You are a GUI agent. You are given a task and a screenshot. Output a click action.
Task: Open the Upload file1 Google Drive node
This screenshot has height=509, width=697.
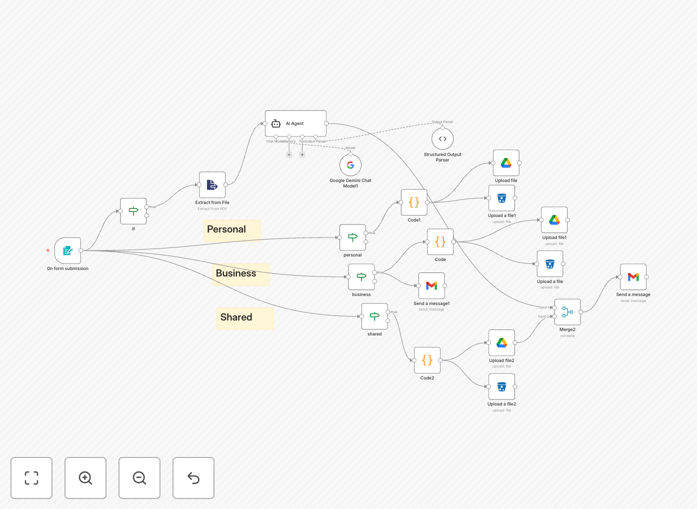coord(554,220)
